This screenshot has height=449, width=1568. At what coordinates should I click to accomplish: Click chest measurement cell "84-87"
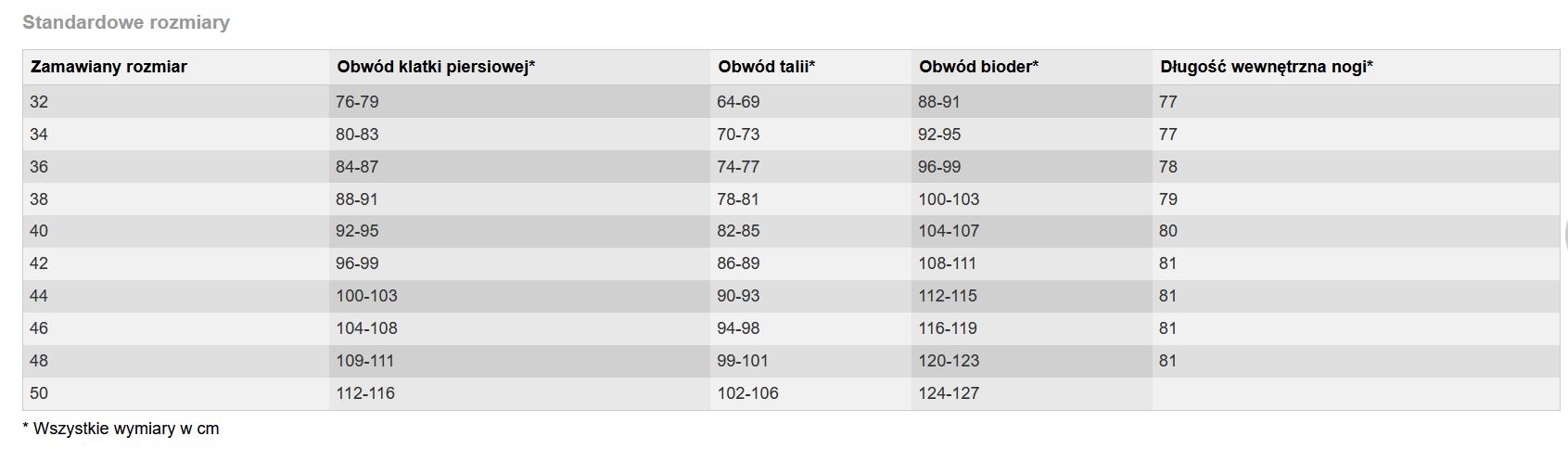[x=357, y=167]
